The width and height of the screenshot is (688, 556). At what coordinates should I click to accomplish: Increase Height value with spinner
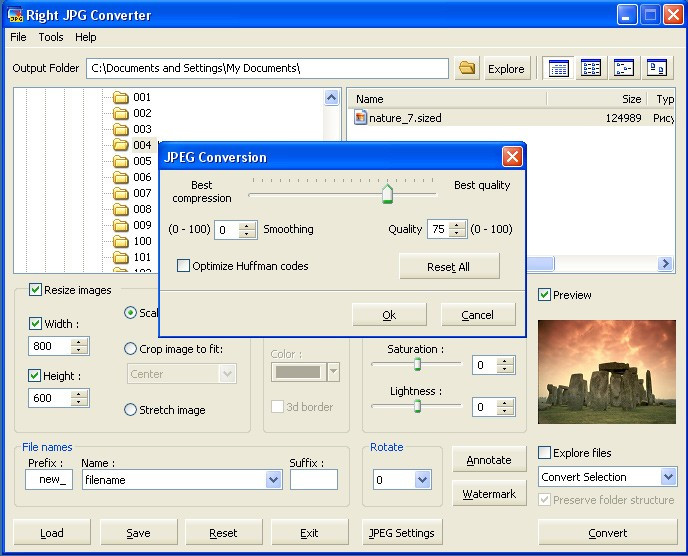click(x=79, y=394)
